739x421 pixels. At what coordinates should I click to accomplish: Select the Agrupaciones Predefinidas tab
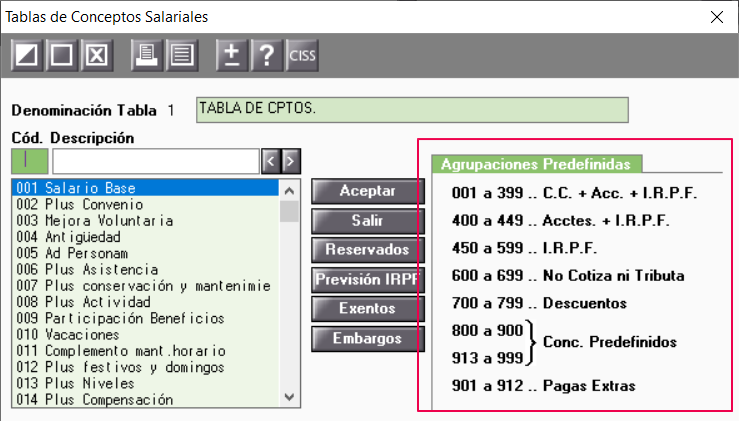pos(536,164)
